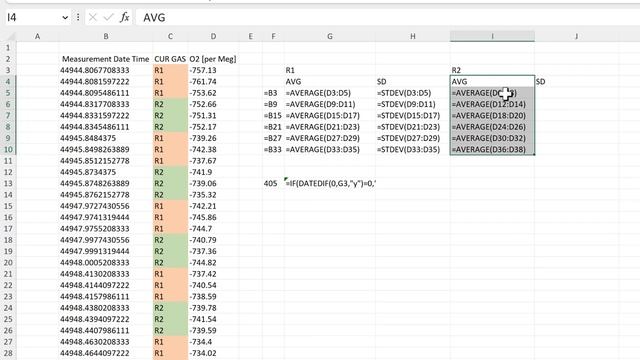The height and width of the screenshot is (360, 640).
Task: Click cell =STDEV(D3:D5)
Action: 413,93
